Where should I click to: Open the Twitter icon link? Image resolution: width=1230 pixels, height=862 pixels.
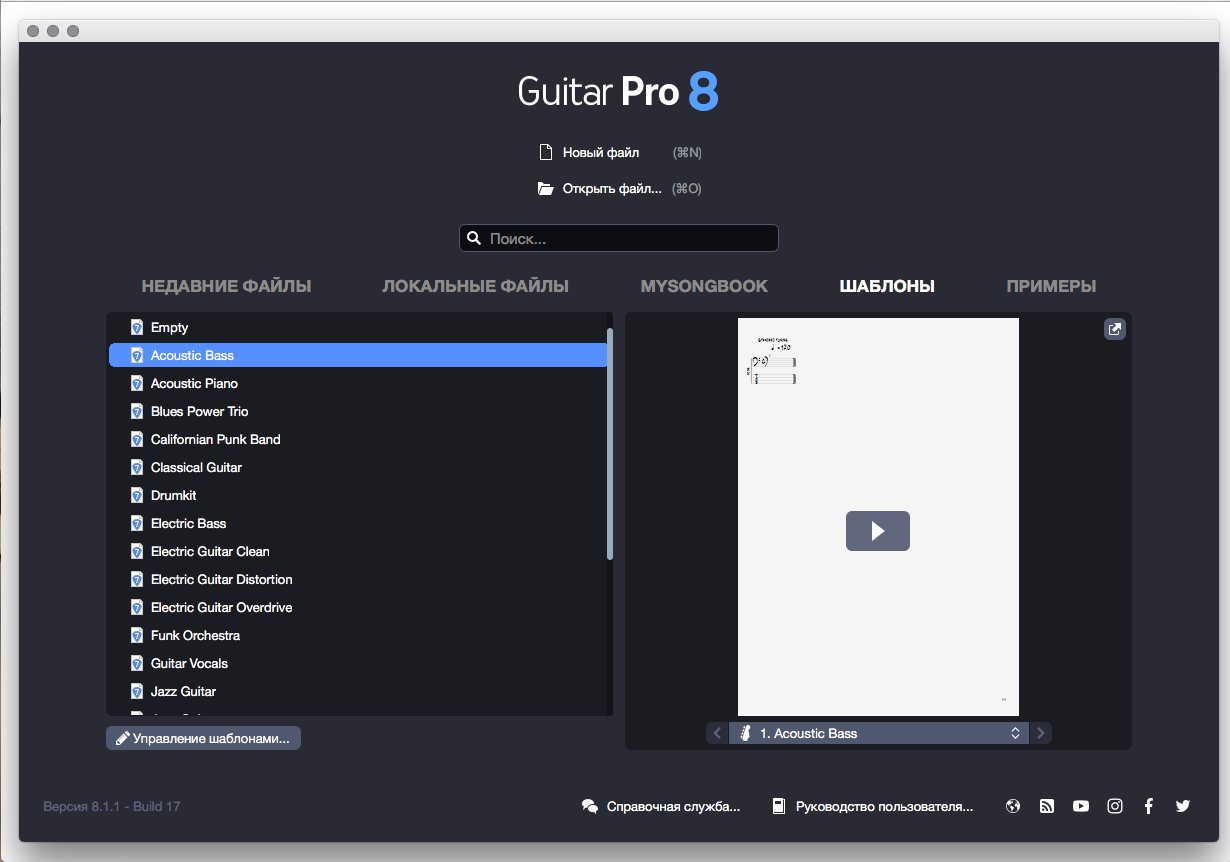[x=1183, y=806]
